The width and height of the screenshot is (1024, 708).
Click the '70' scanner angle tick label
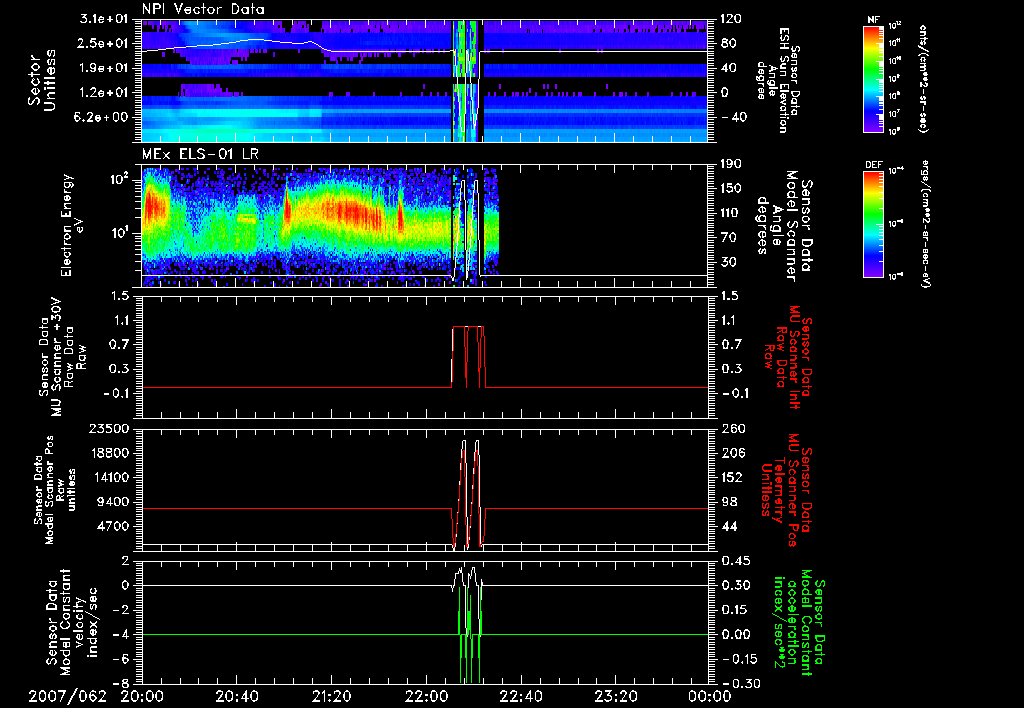point(728,238)
